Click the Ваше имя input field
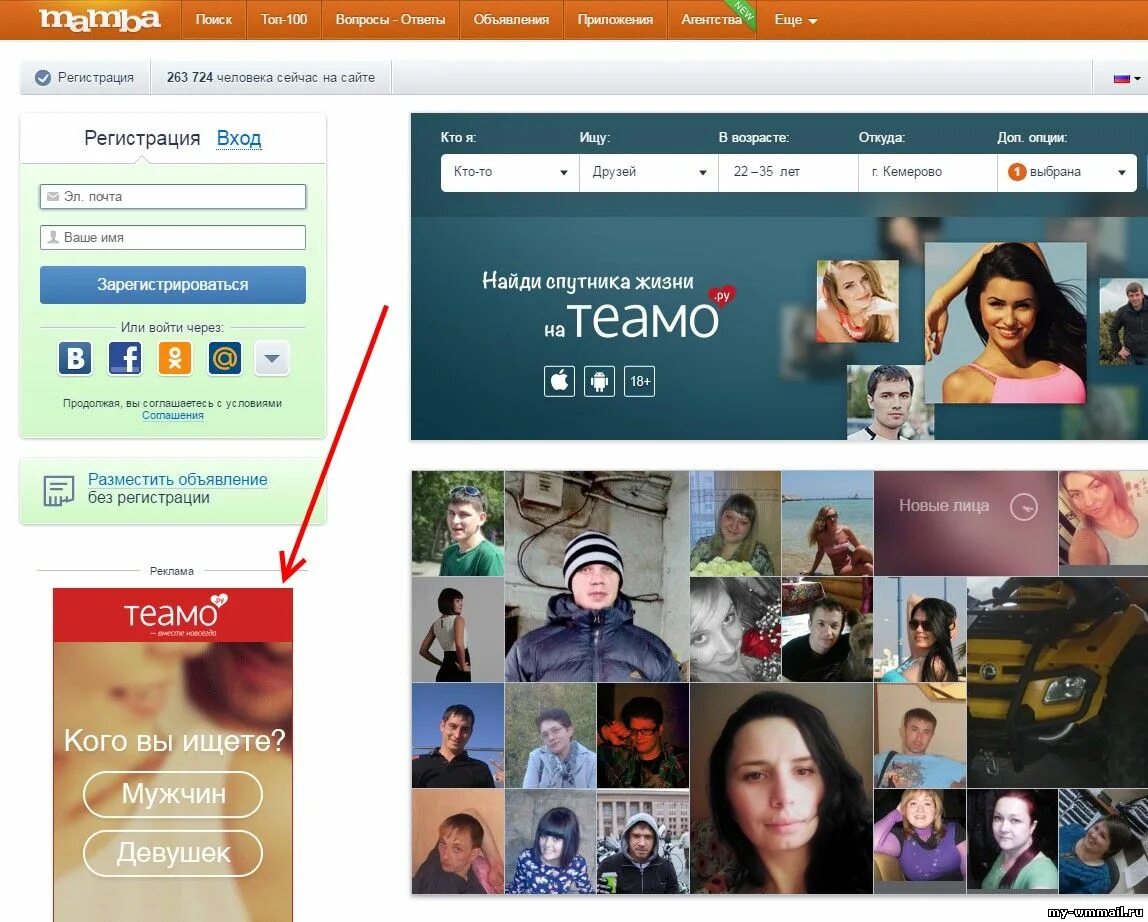 (x=173, y=237)
